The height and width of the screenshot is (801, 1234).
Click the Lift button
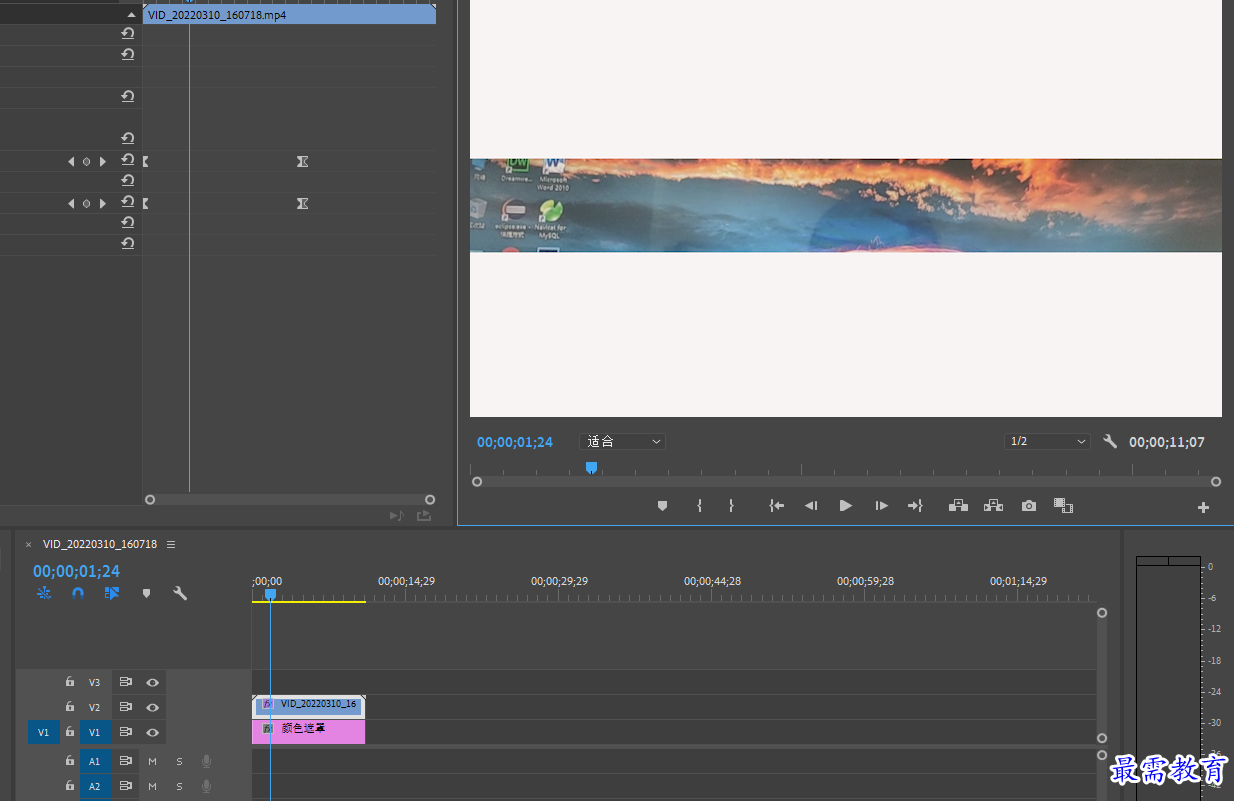[x=958, y=506]
